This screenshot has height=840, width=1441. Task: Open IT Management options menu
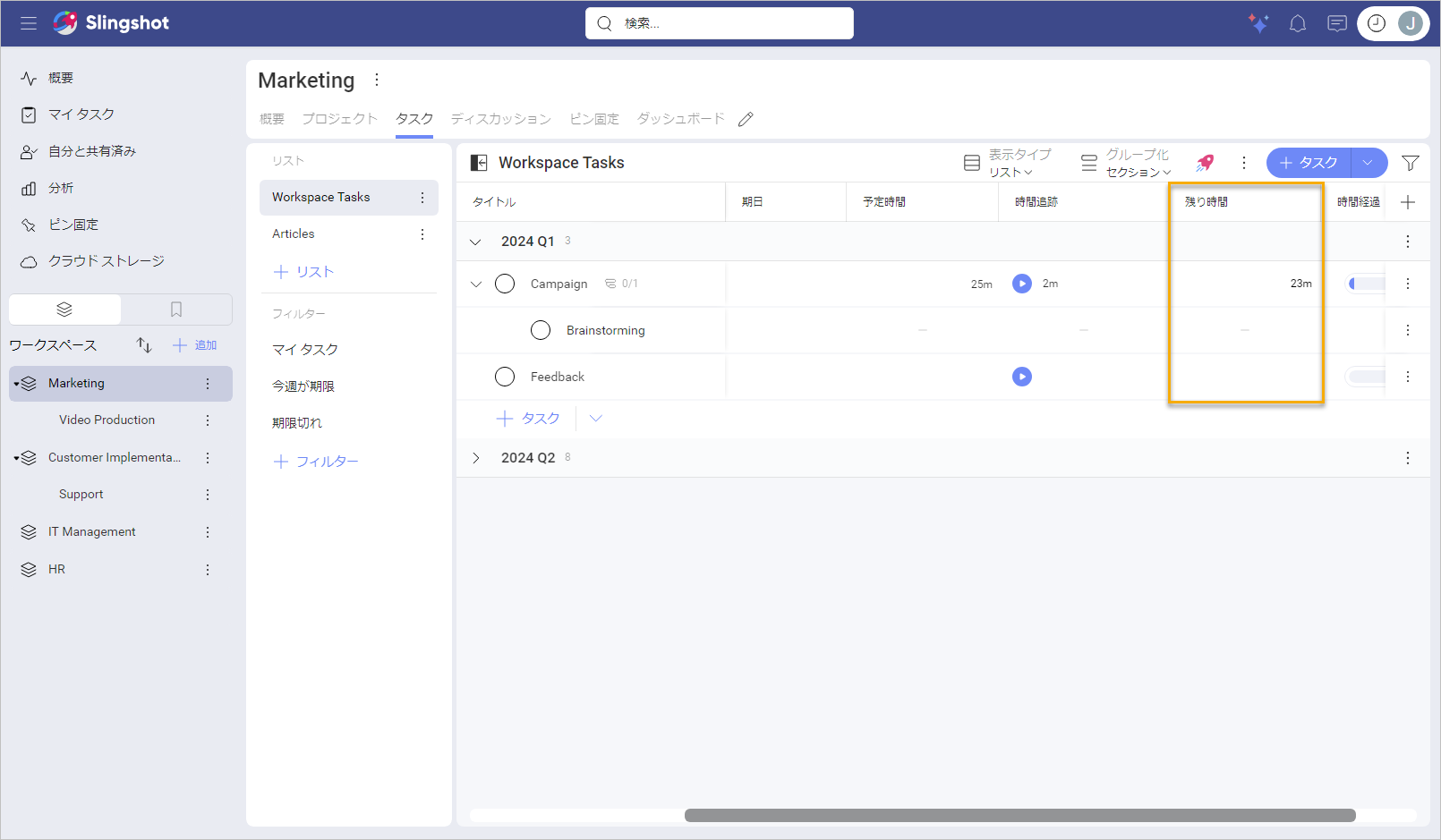tap(208, 532)
